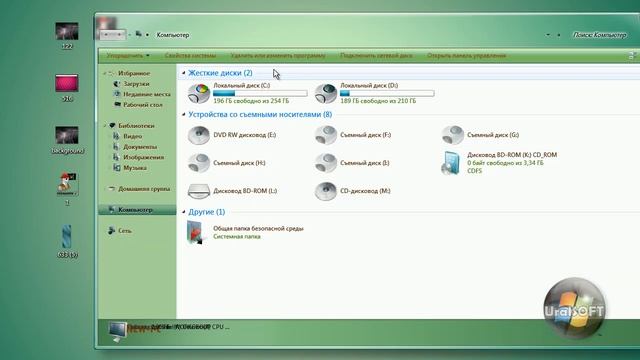This screenshot has width=640, height=360.
Task: Click text '0 байт свободно из 3,34 ГБ'
Action: pos(505,163)
